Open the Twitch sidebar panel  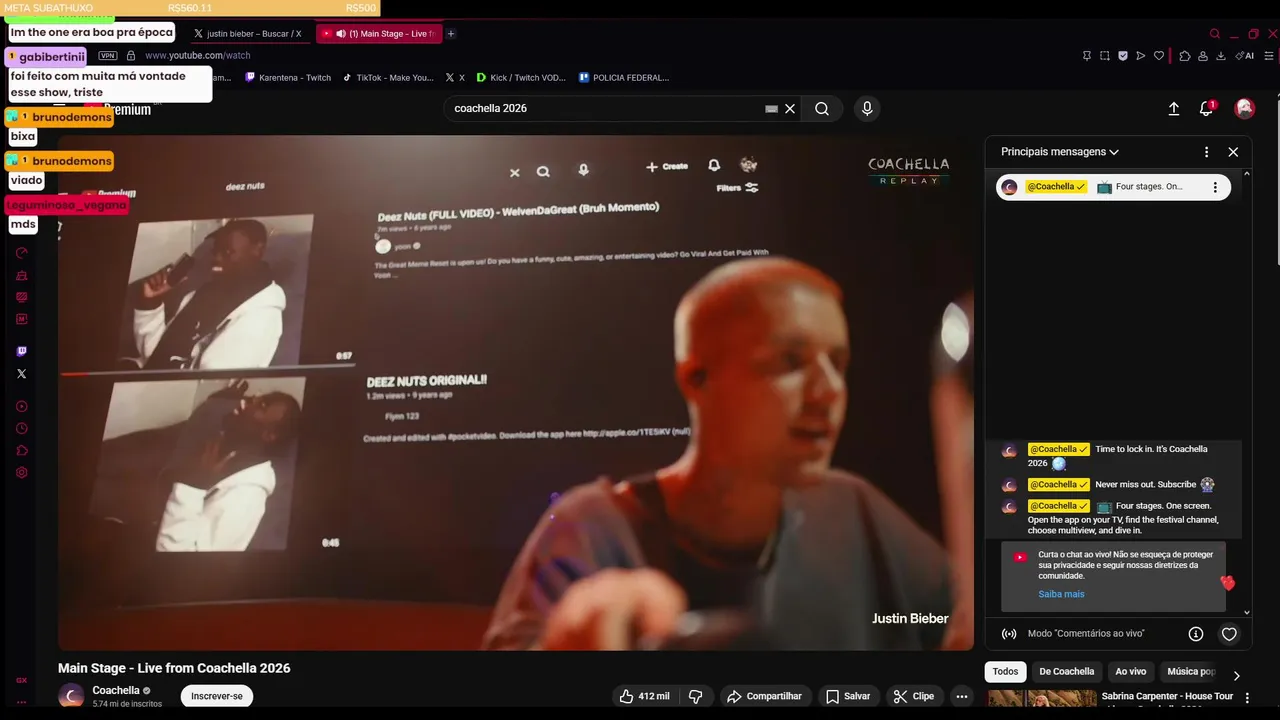coord(22,351)
